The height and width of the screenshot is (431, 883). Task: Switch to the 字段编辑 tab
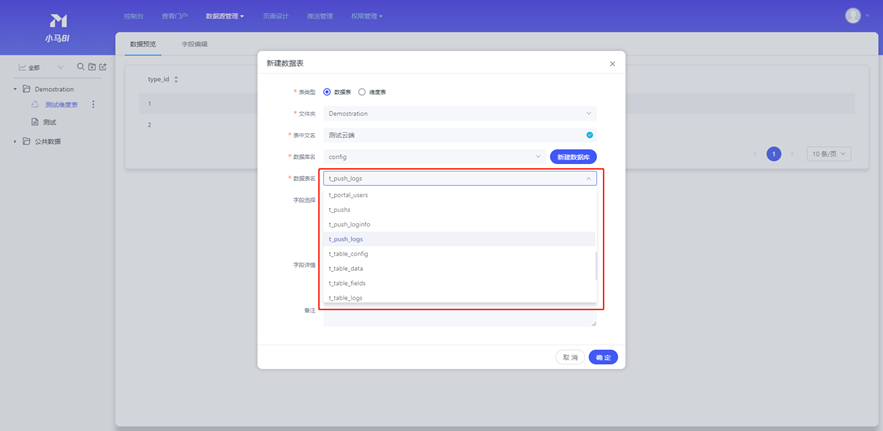tap(194, 44)
